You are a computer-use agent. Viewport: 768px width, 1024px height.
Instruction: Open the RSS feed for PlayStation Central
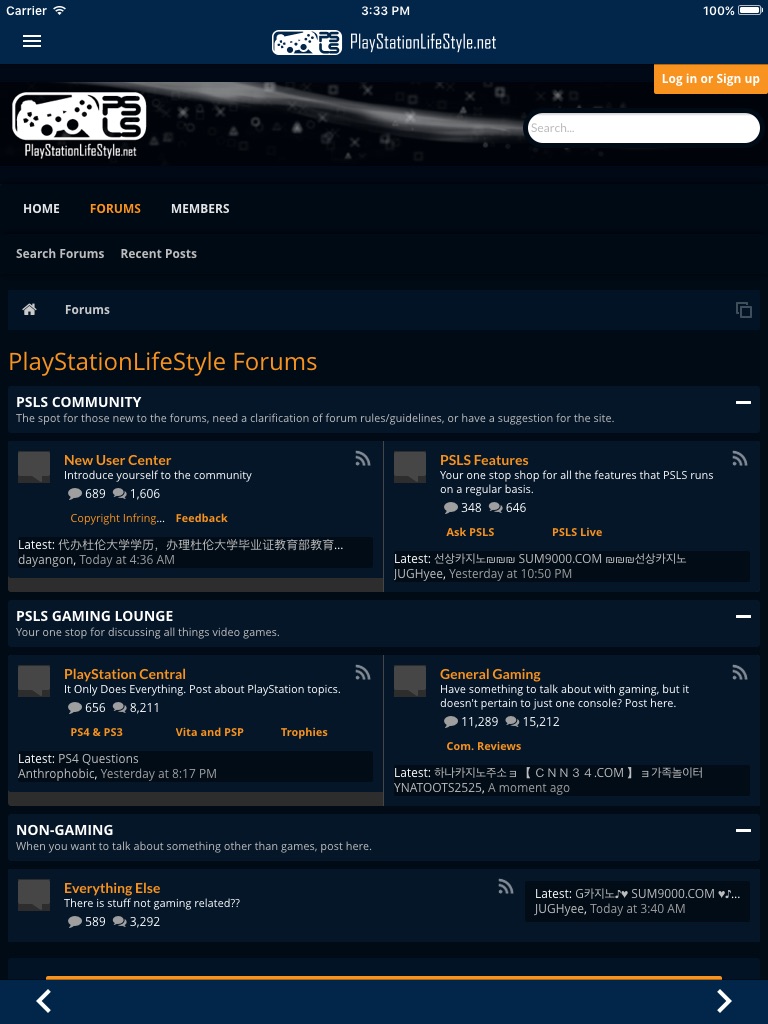coord(362,673)
